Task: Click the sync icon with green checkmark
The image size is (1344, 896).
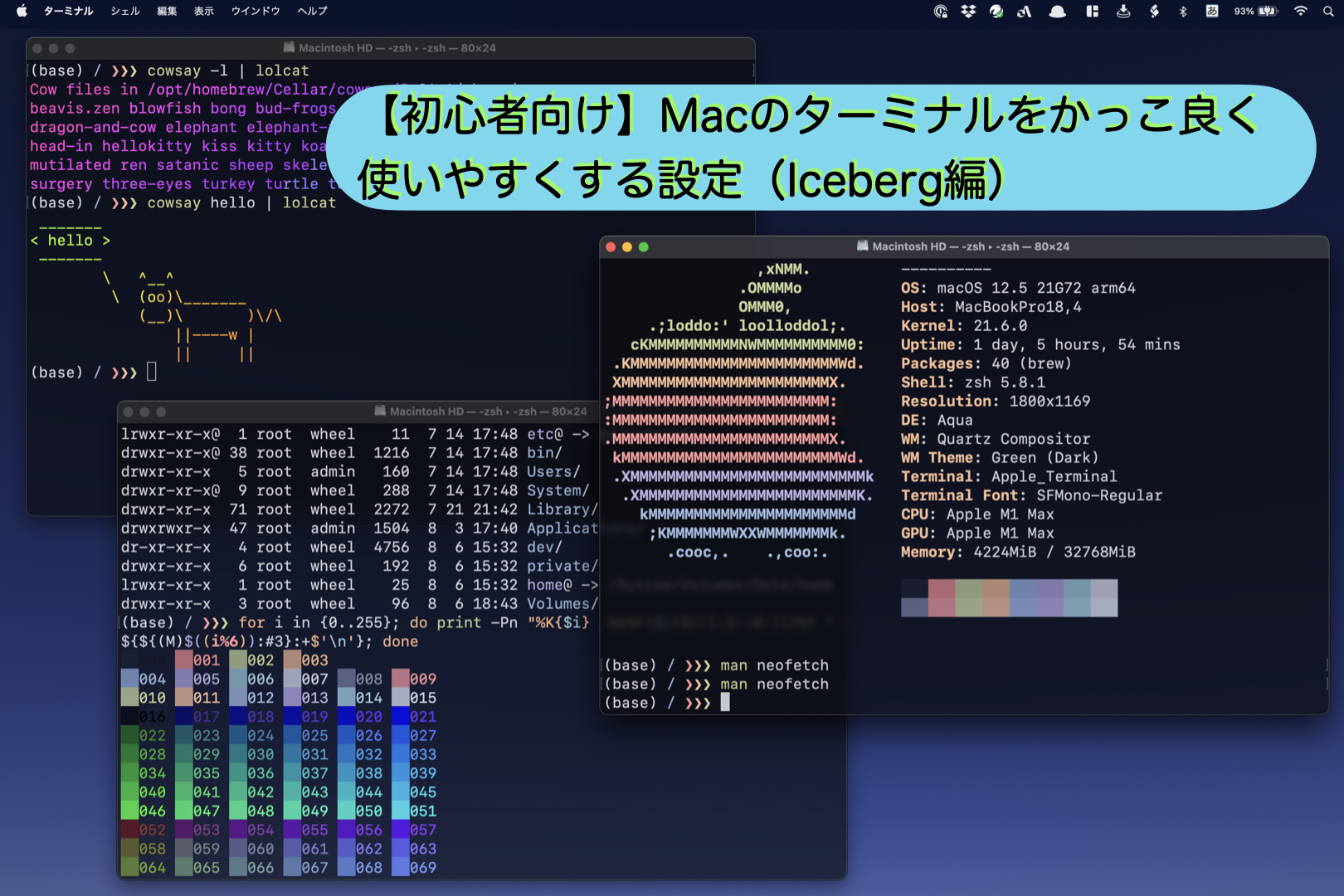Action: 996,12
